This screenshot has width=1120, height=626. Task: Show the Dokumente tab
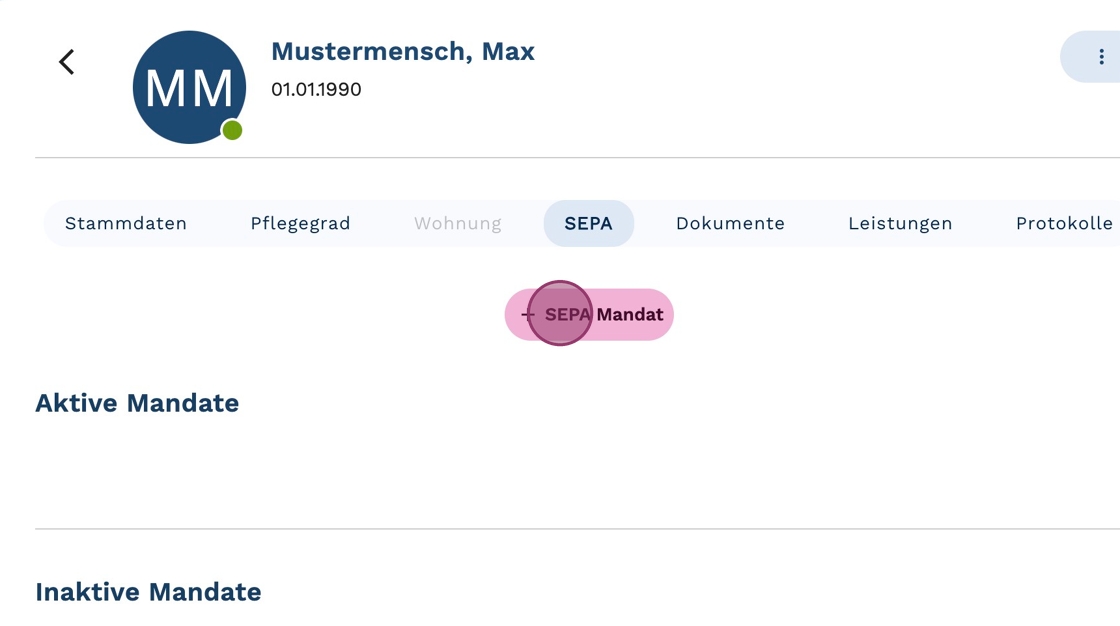[x=730, y=224]
